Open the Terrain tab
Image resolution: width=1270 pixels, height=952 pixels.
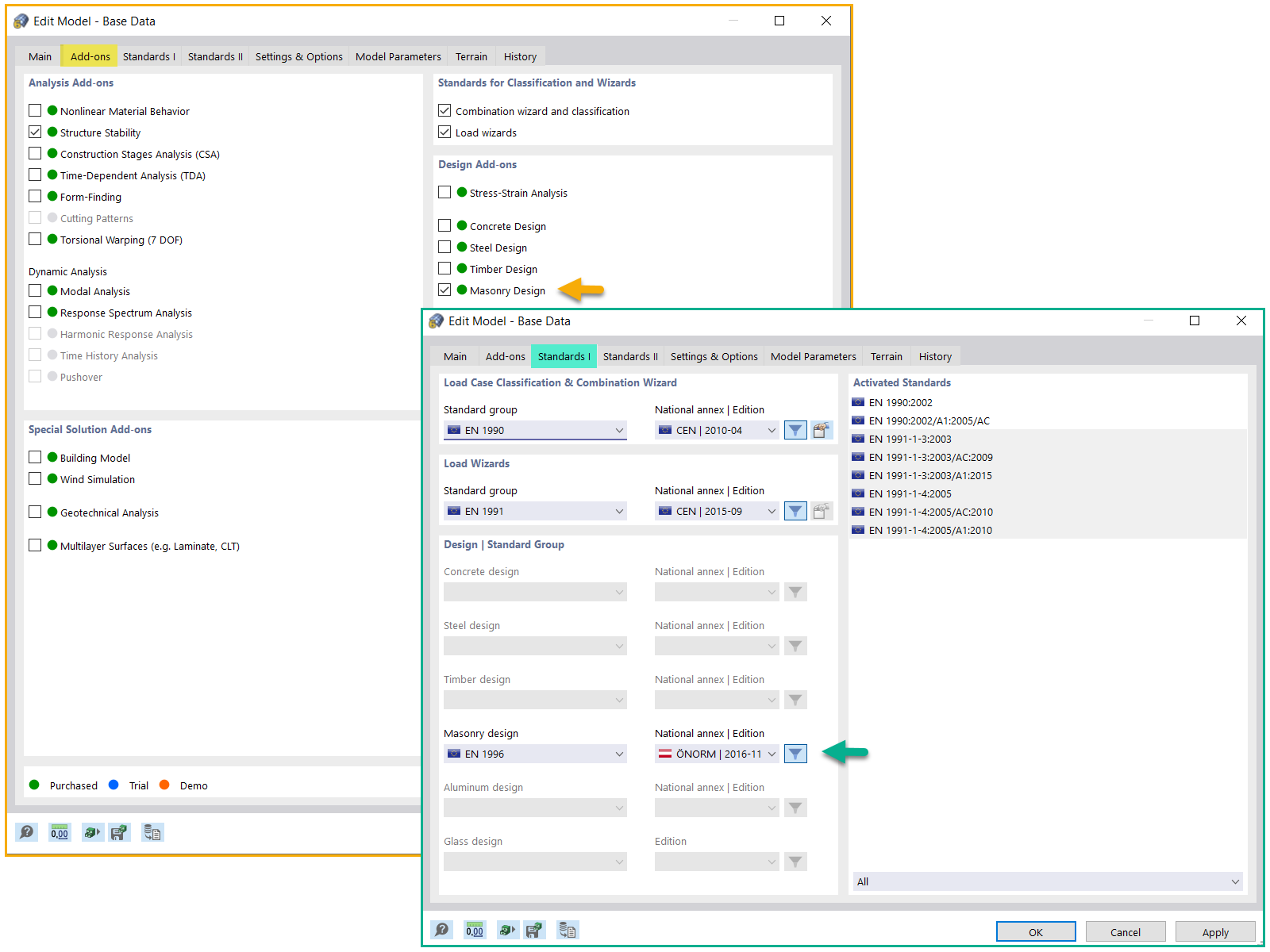coord(886,356)
